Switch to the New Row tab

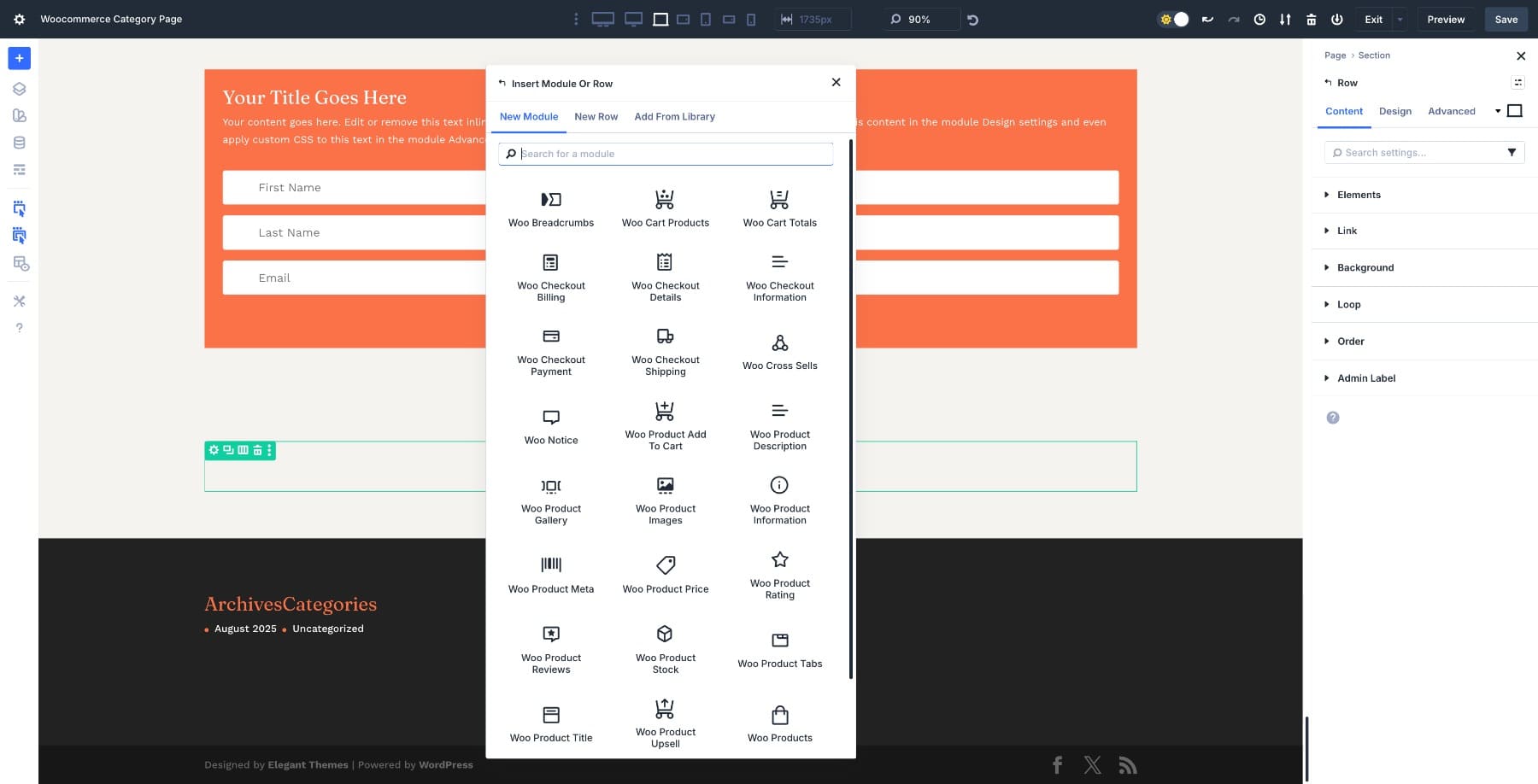click(x=596, y=116)
